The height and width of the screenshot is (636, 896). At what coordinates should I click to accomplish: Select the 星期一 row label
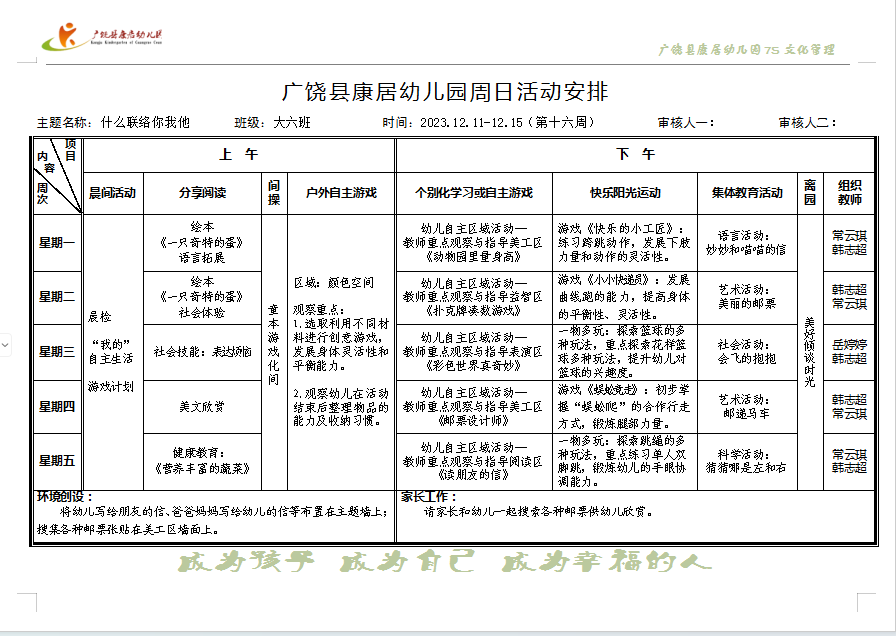pyautogui.click(x=57, y=243)
